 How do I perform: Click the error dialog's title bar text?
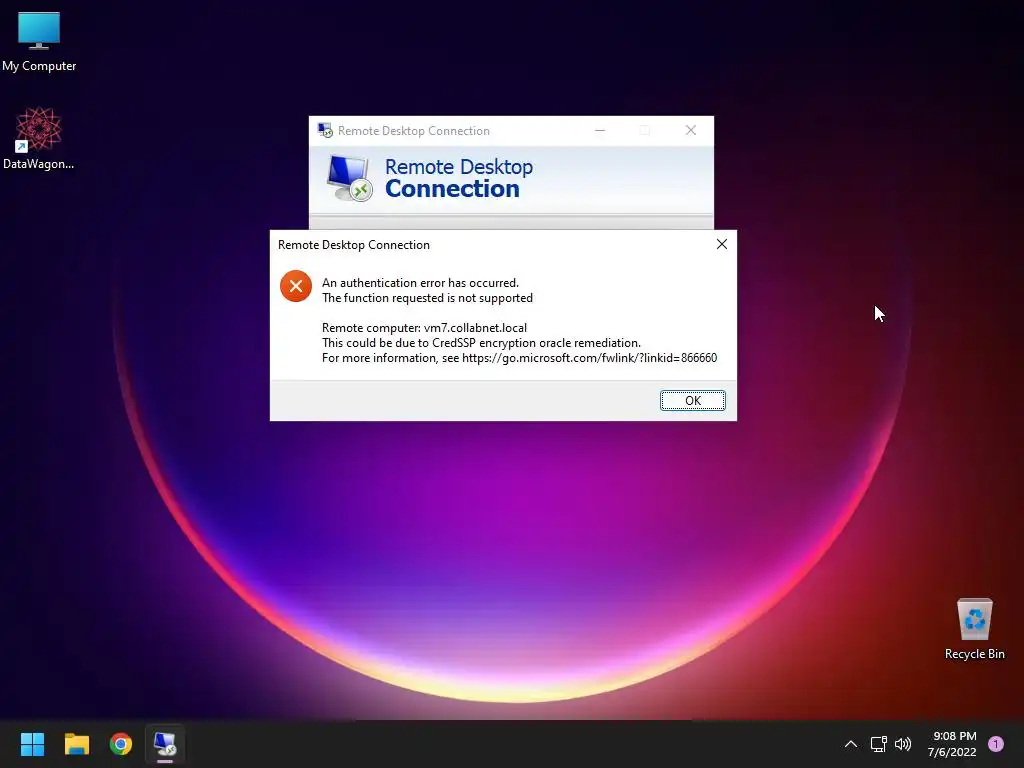(x=354, y=245)
